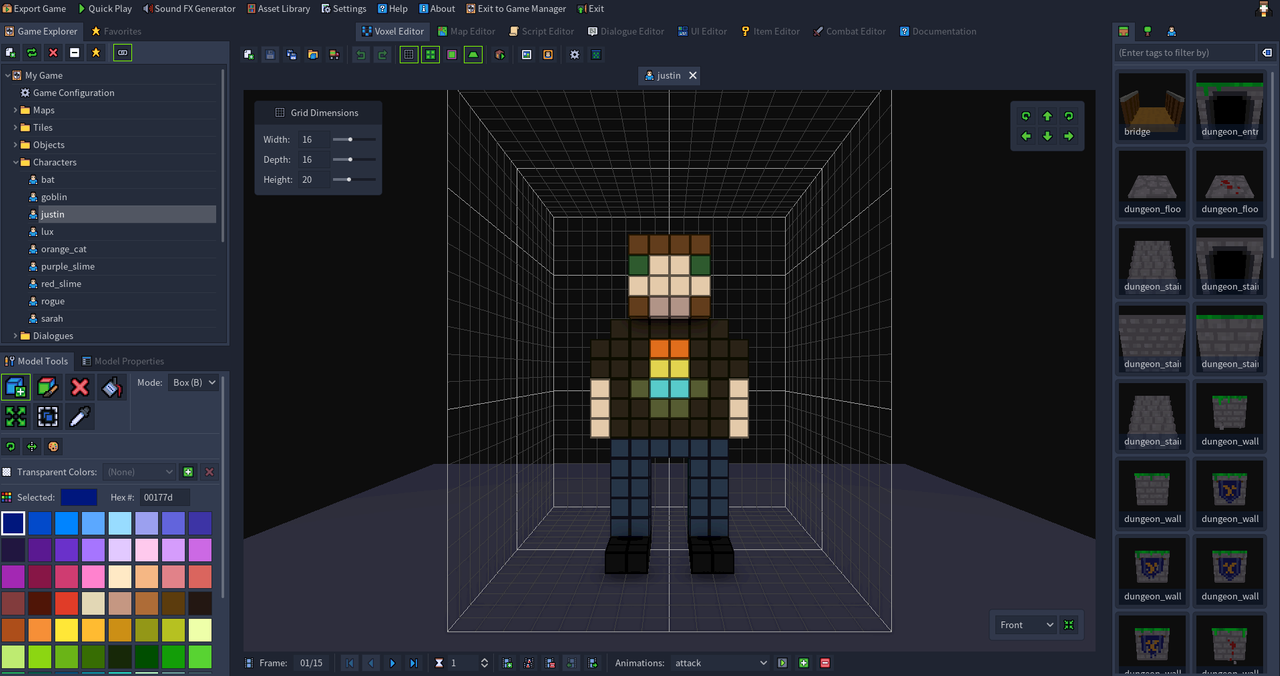Click Exit to Game Manager

tap(514, 9)
